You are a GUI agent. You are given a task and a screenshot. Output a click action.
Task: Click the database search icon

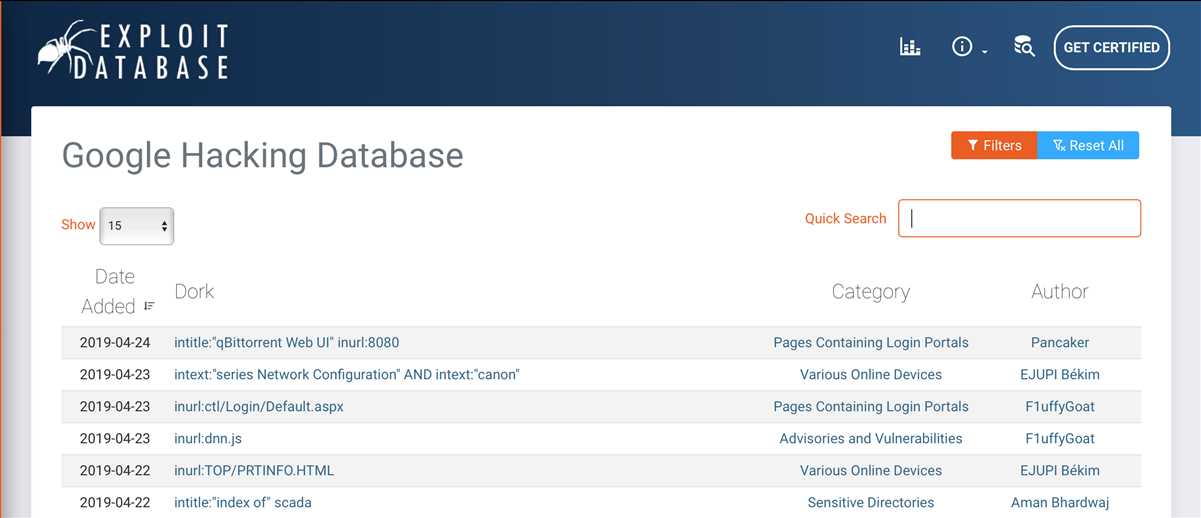[x=1023, y=47]
